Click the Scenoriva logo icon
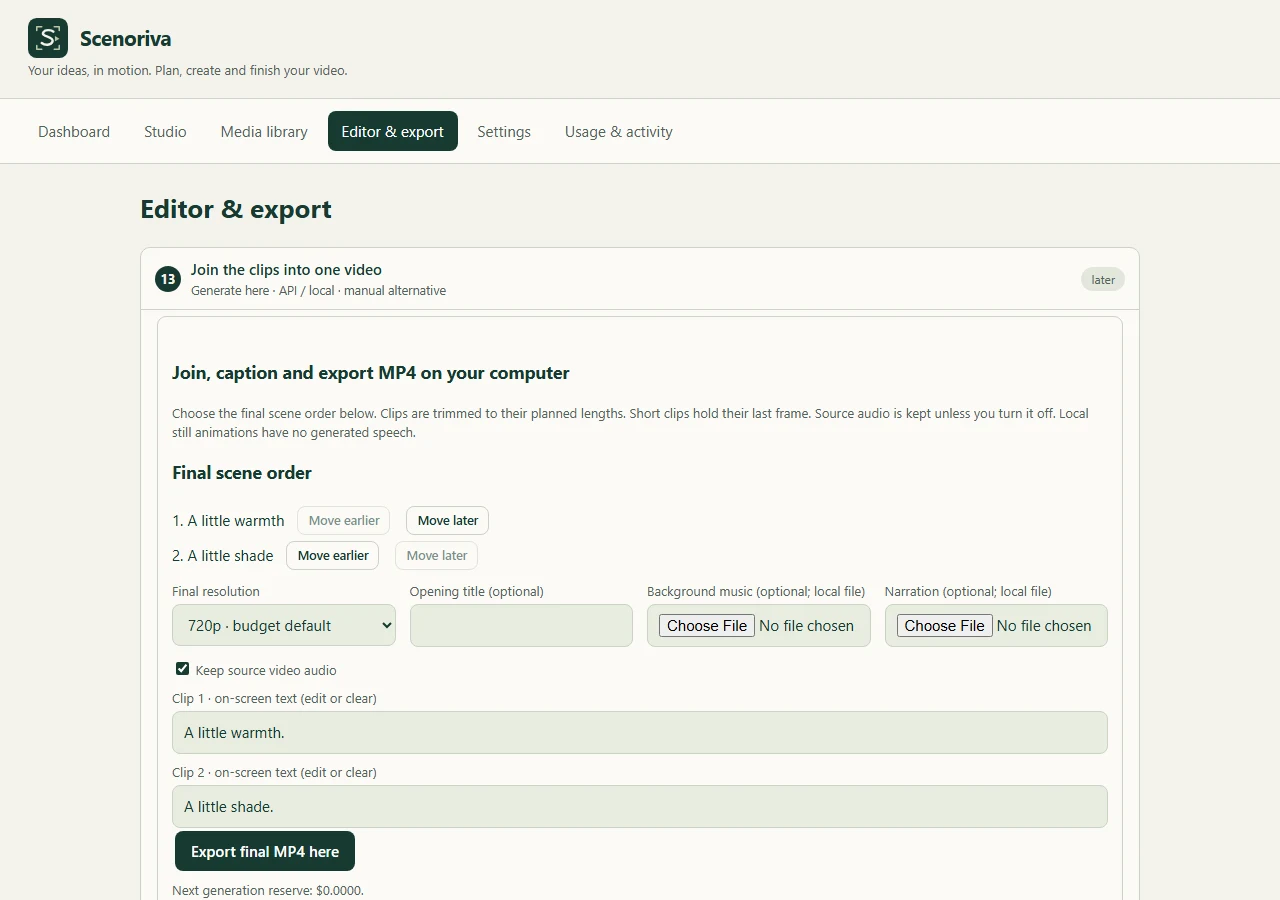 48,38
